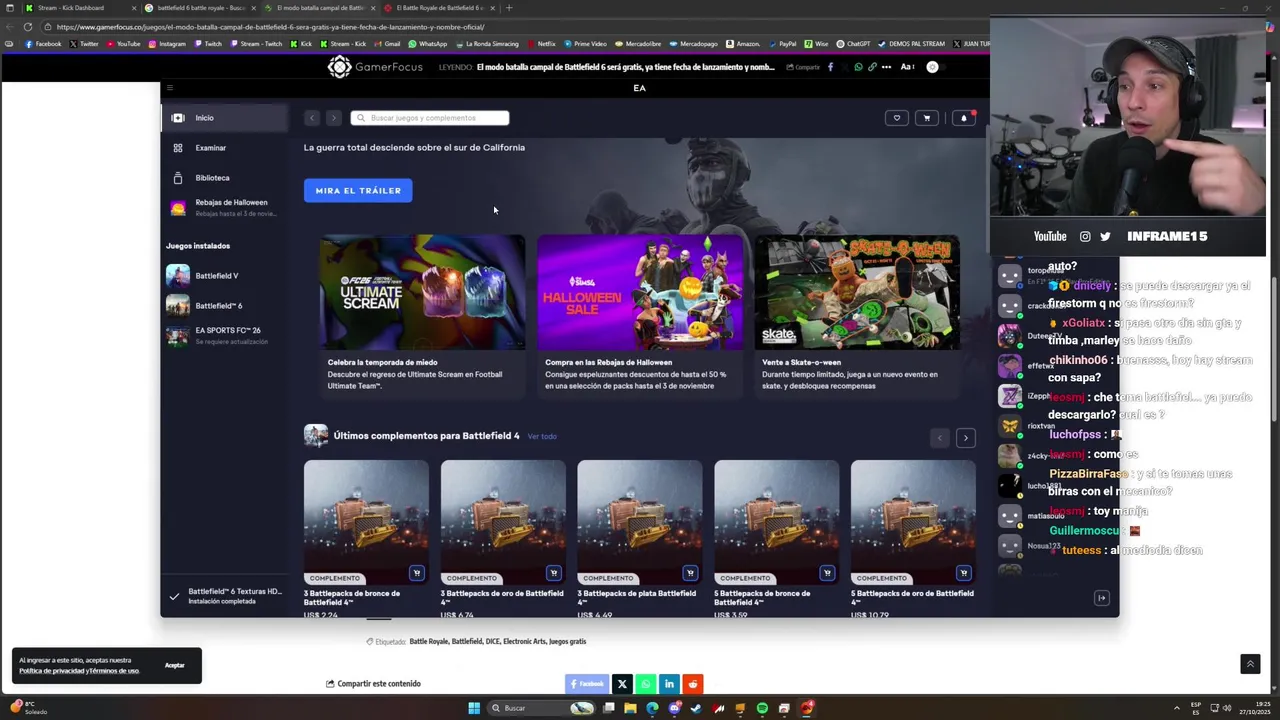
Task: Add 5 Battlepacks de oro to cart
Action: (x=963, y=573)
